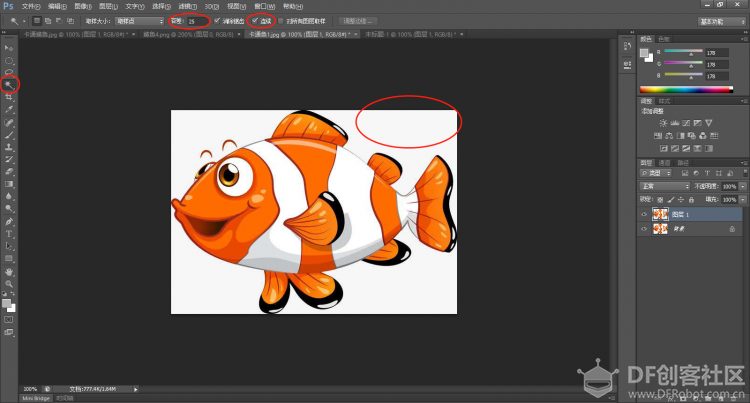The width and height of the screenshot is (750, 403).
Task: Click Intersect with Selection mode icon
Action: (70, 21)
